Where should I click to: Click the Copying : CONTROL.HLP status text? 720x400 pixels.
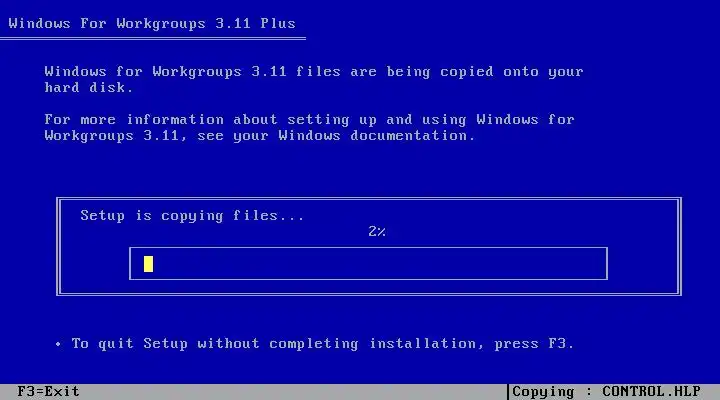click(606, 392)
